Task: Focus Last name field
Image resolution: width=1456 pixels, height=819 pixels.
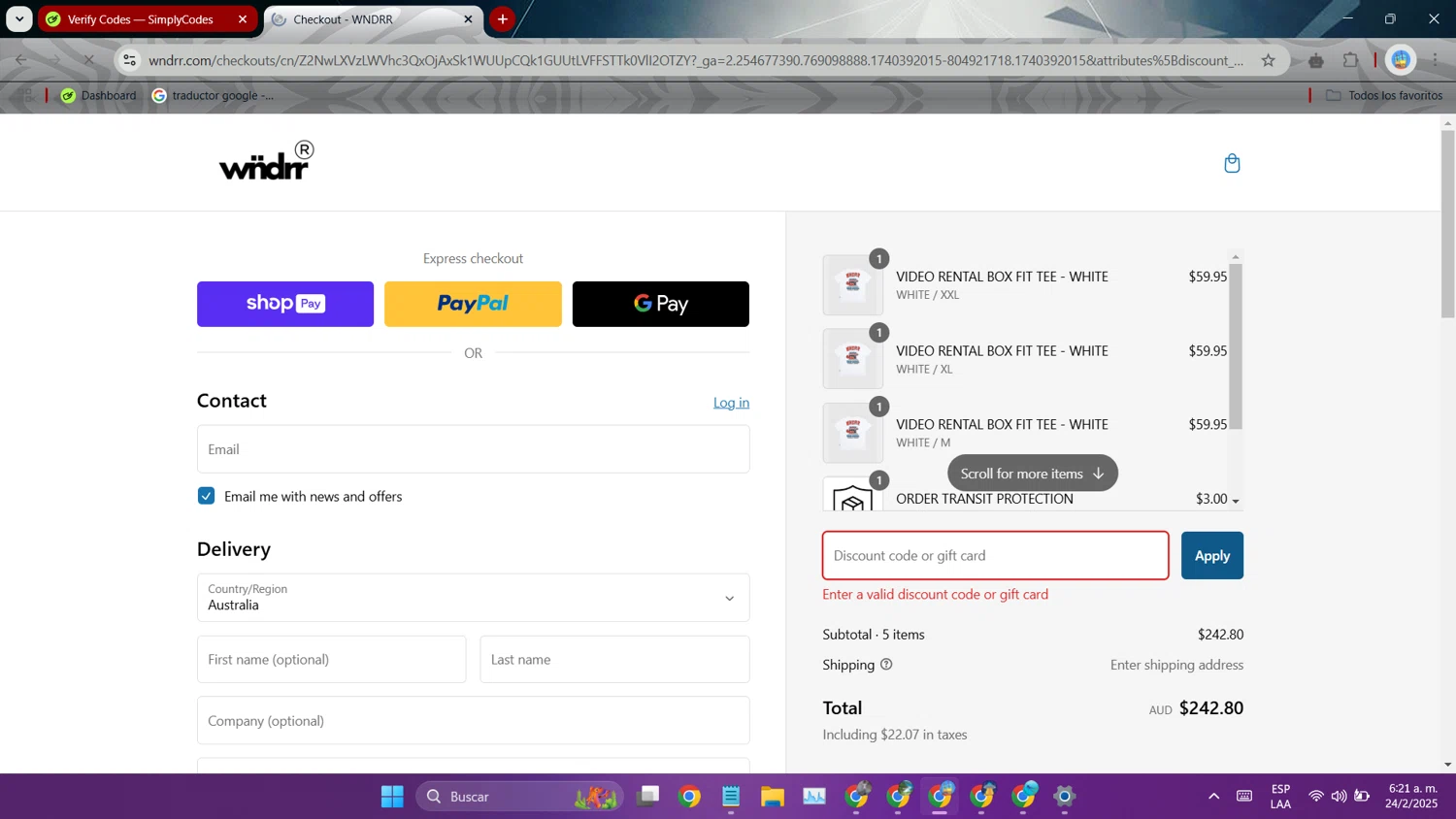Action: pos(614,660)
